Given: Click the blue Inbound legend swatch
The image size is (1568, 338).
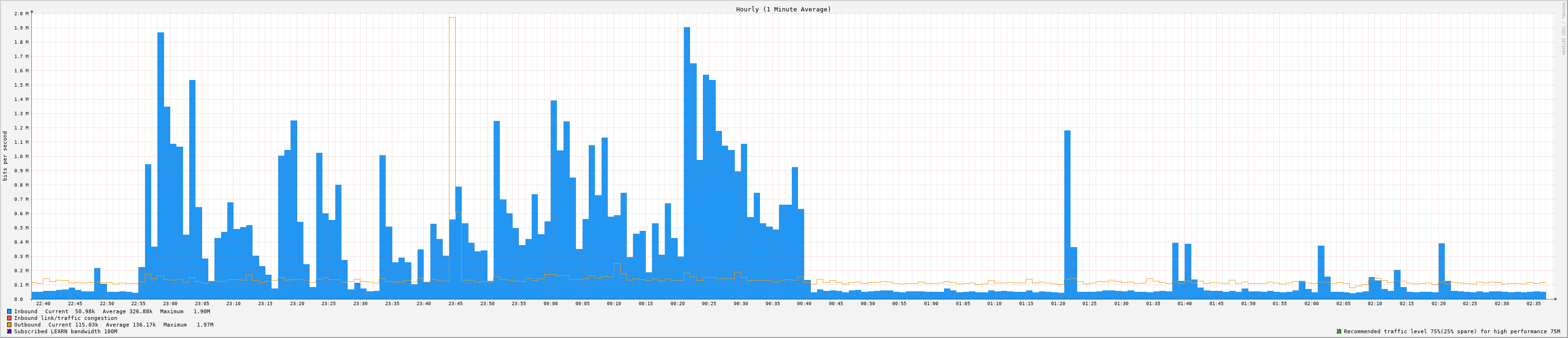Looking at the screenshot, I should click(9, 311).
